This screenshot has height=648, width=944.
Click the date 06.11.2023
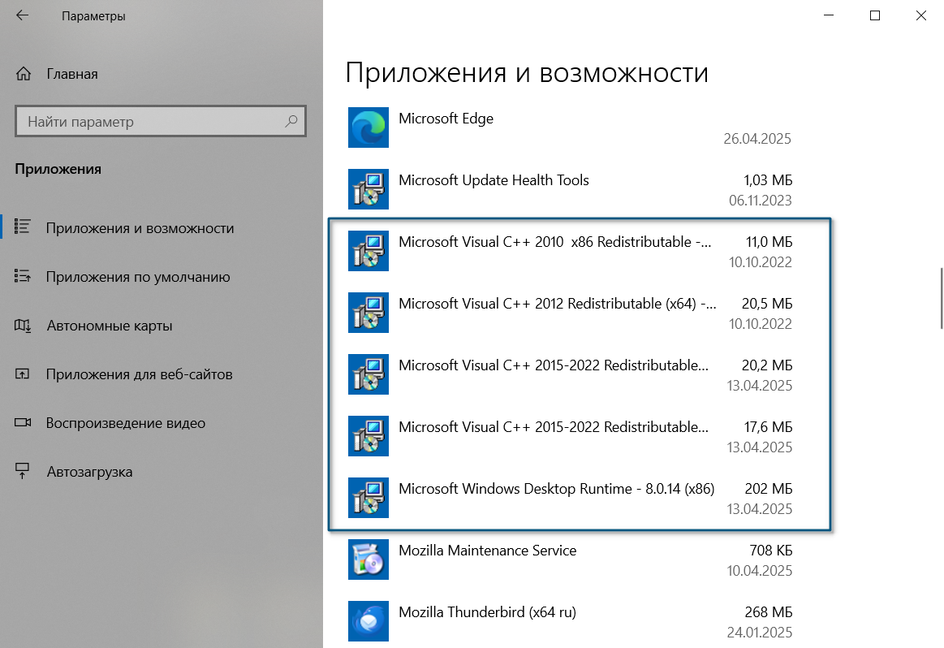(760, 201)
